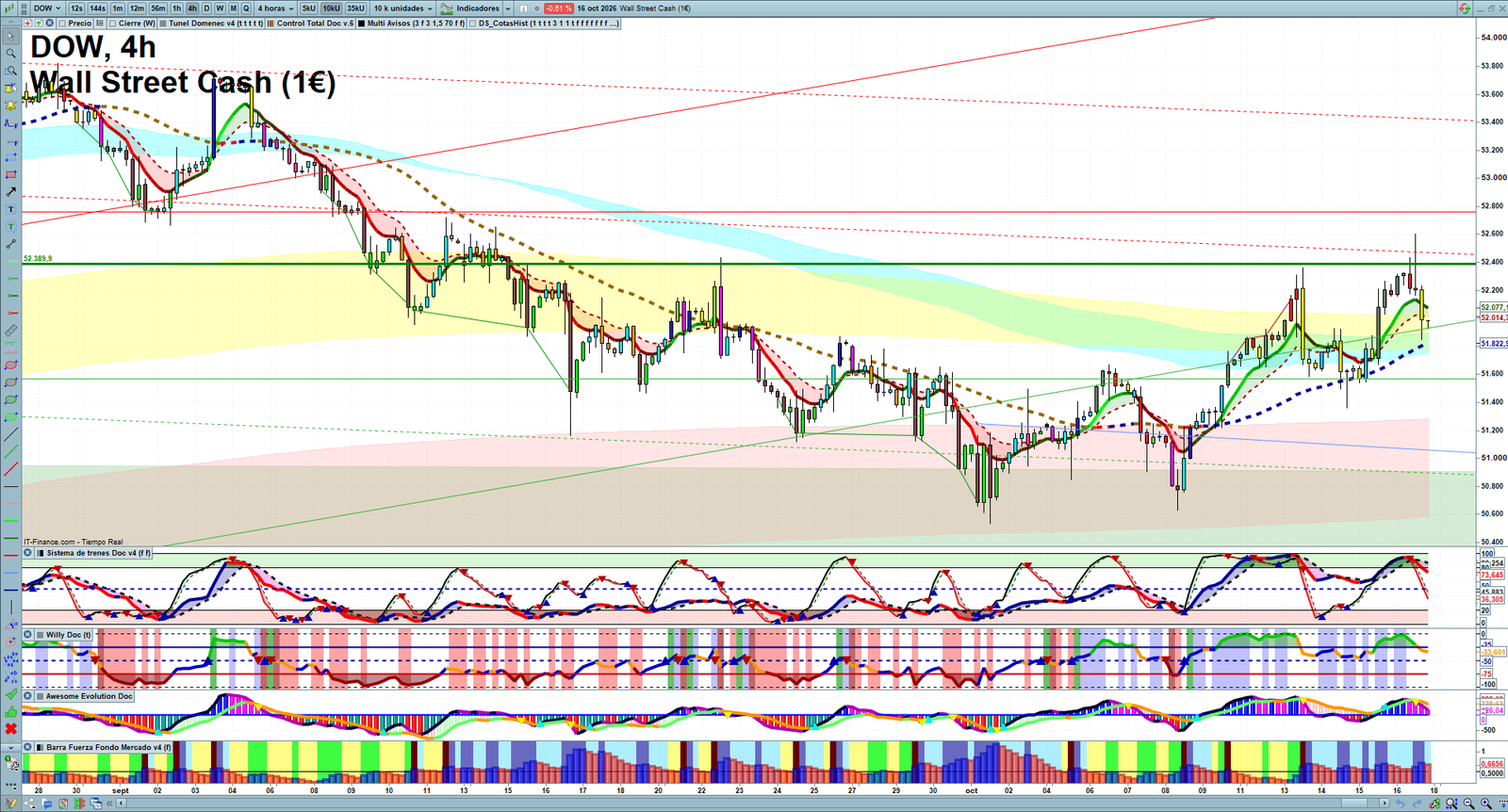Switch to the 12s timeframe
This screenshot has height=812, width=1508.
coord(76,8)
